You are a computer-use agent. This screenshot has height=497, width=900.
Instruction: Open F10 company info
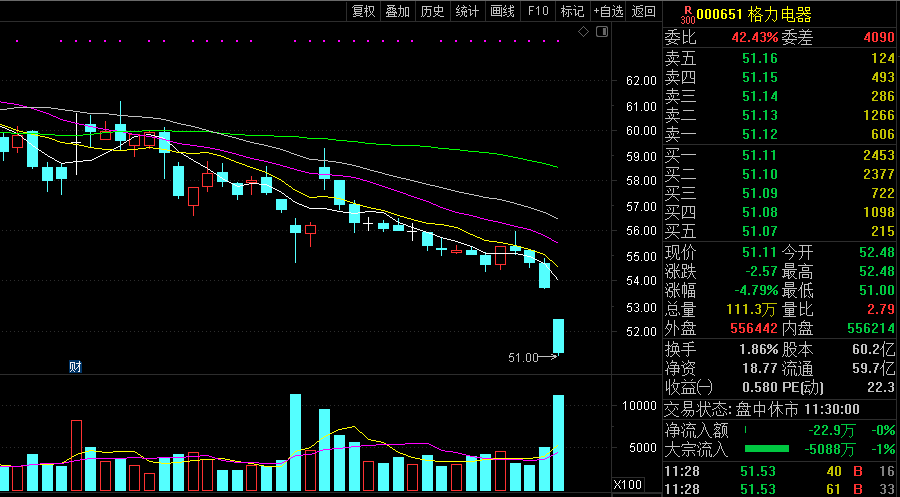coord(538,11)
